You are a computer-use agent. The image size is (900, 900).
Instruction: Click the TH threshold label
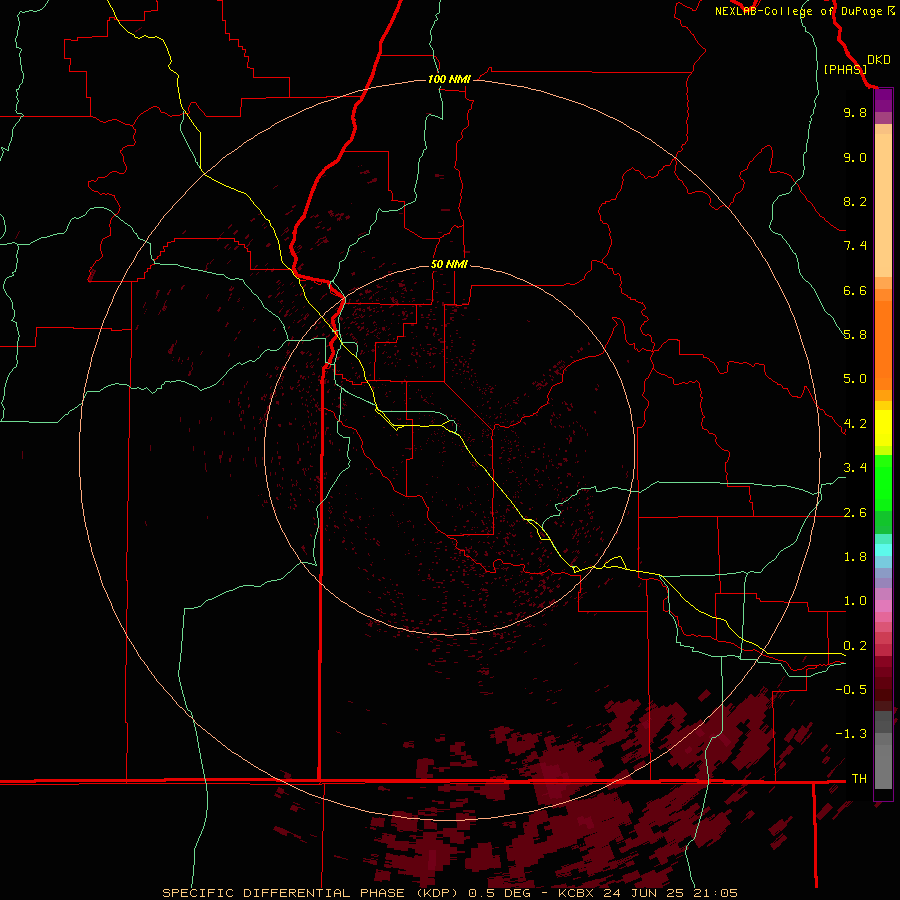click(x=859, y=779)
